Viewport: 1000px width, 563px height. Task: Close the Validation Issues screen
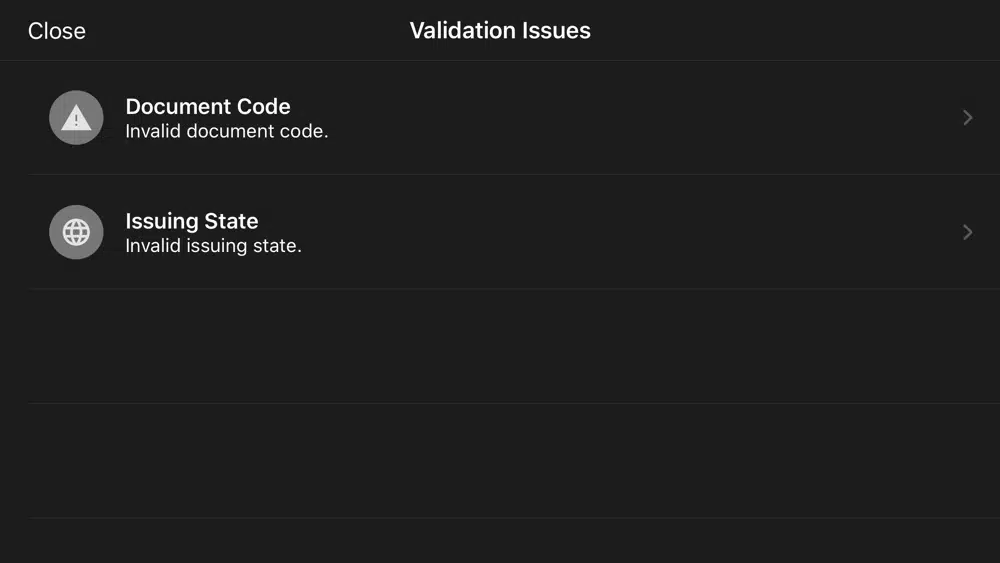pyautogui.click(x=57, y=31)
